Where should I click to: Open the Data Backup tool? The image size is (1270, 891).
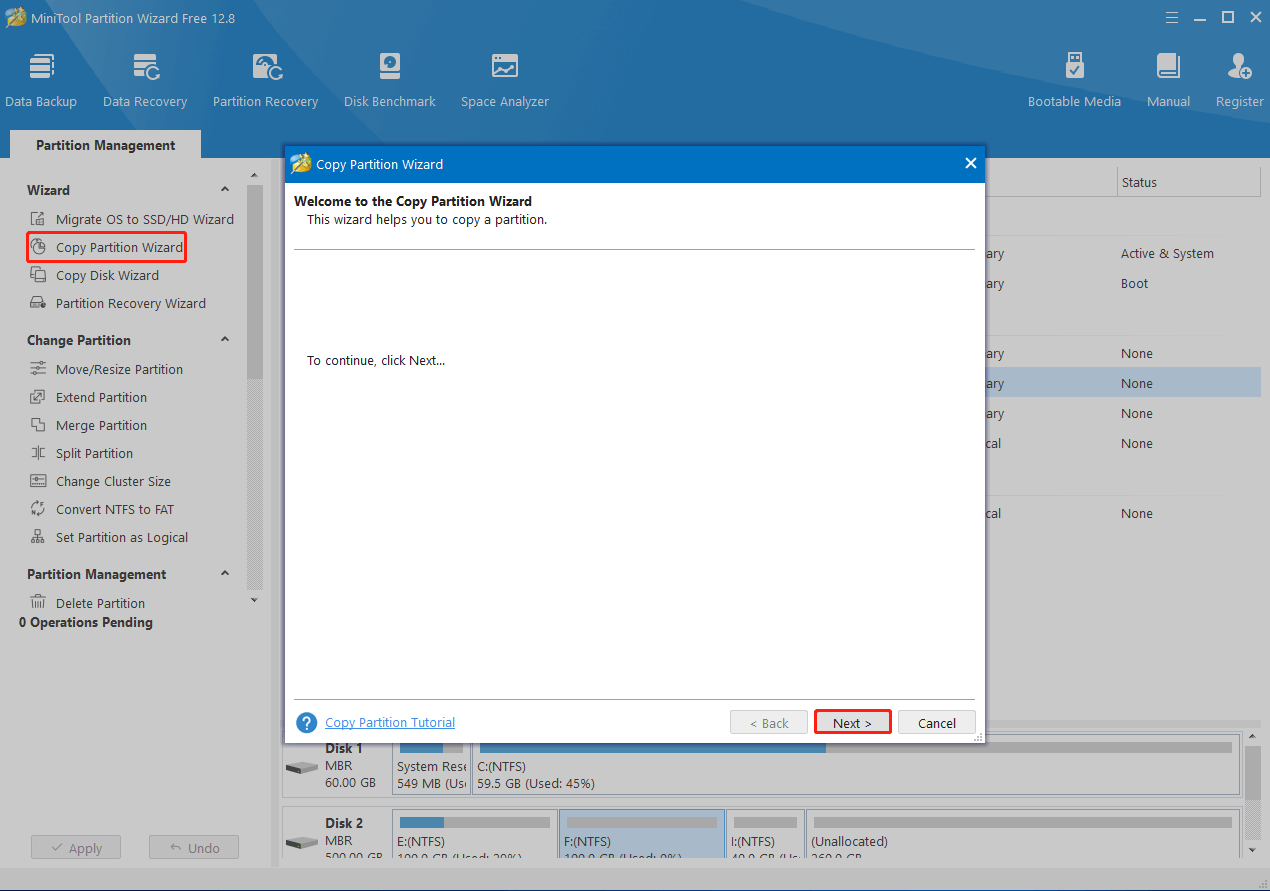41,80
